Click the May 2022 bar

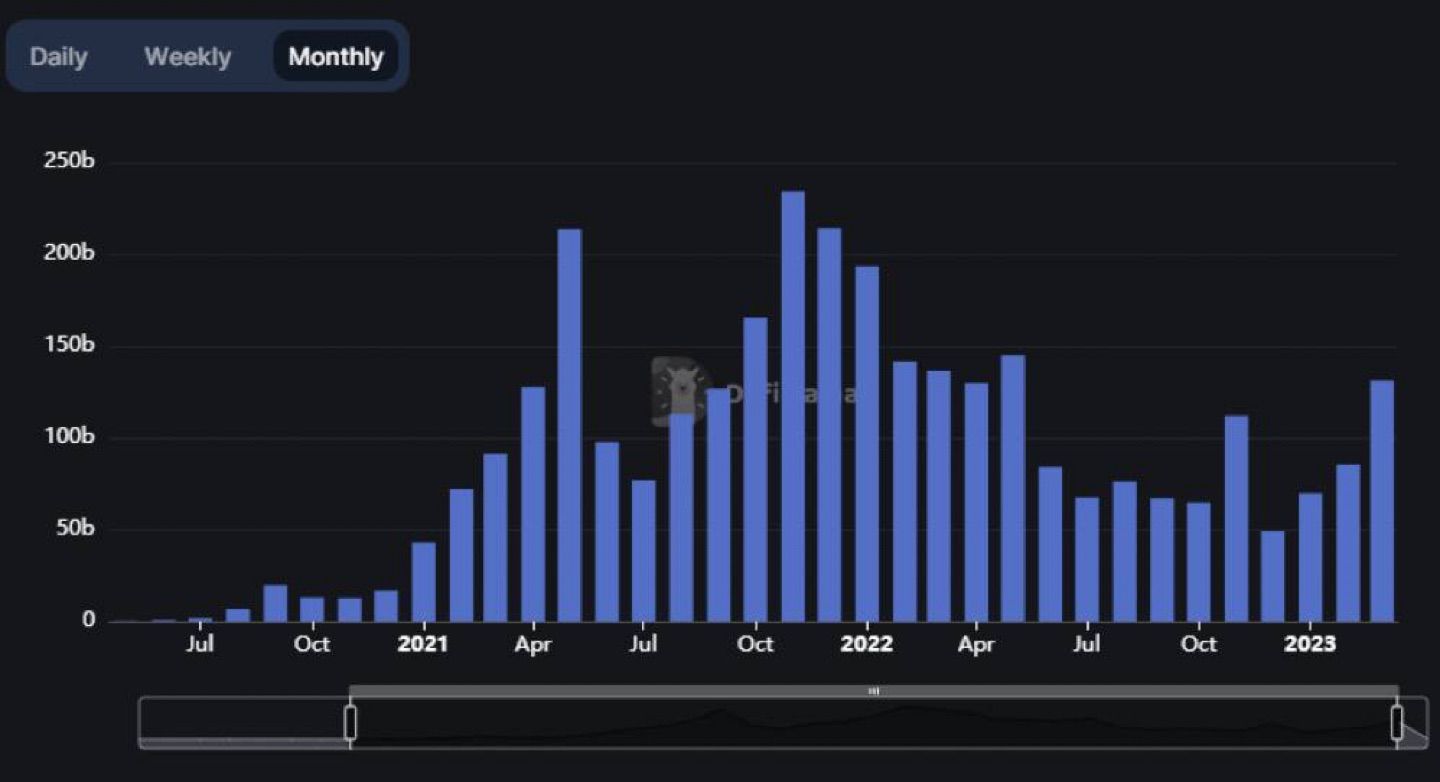(x=1013, y=488)
